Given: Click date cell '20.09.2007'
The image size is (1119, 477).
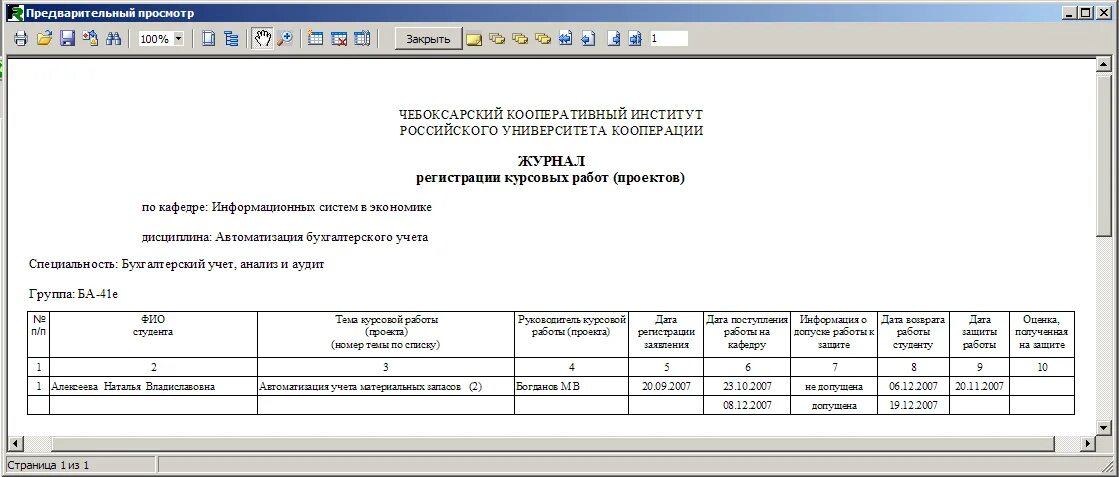Looking at the screenshot, I should 666,386.
